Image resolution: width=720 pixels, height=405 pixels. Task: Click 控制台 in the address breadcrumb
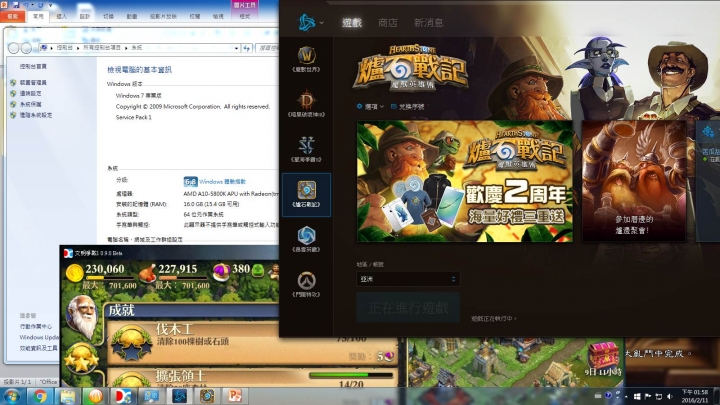pyautogui.click(x=65, y=48)
